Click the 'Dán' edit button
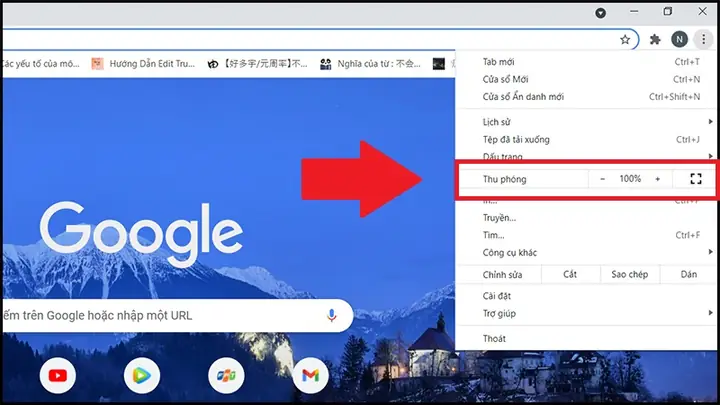This screenshot has height=405, width=720. click(x=688, y=274)
